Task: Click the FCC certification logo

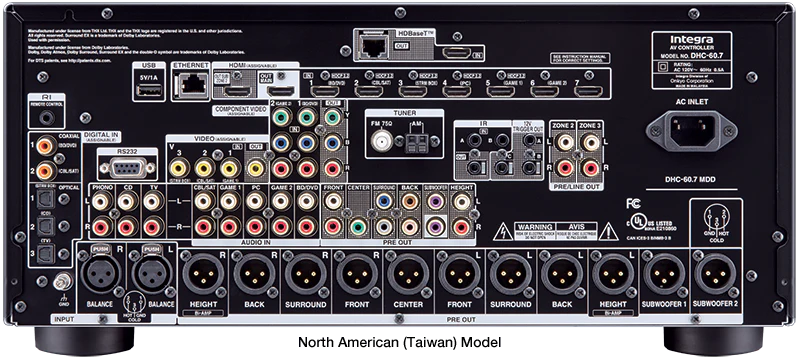Action: pyautogui.click(x=633, y=204)
